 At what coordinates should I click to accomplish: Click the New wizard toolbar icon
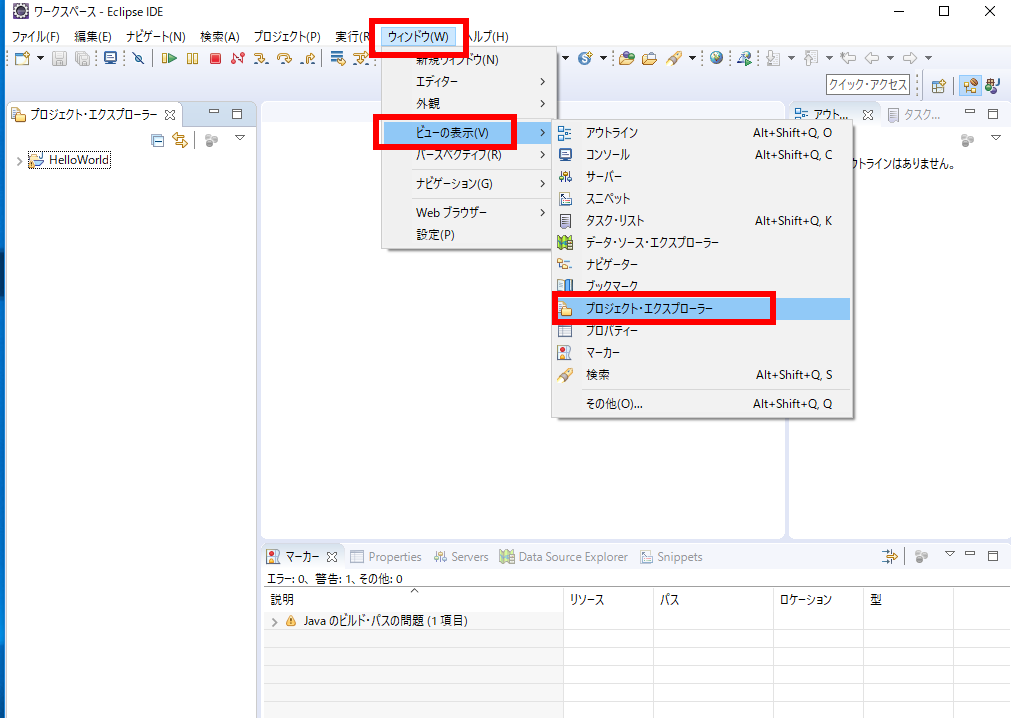23,59
